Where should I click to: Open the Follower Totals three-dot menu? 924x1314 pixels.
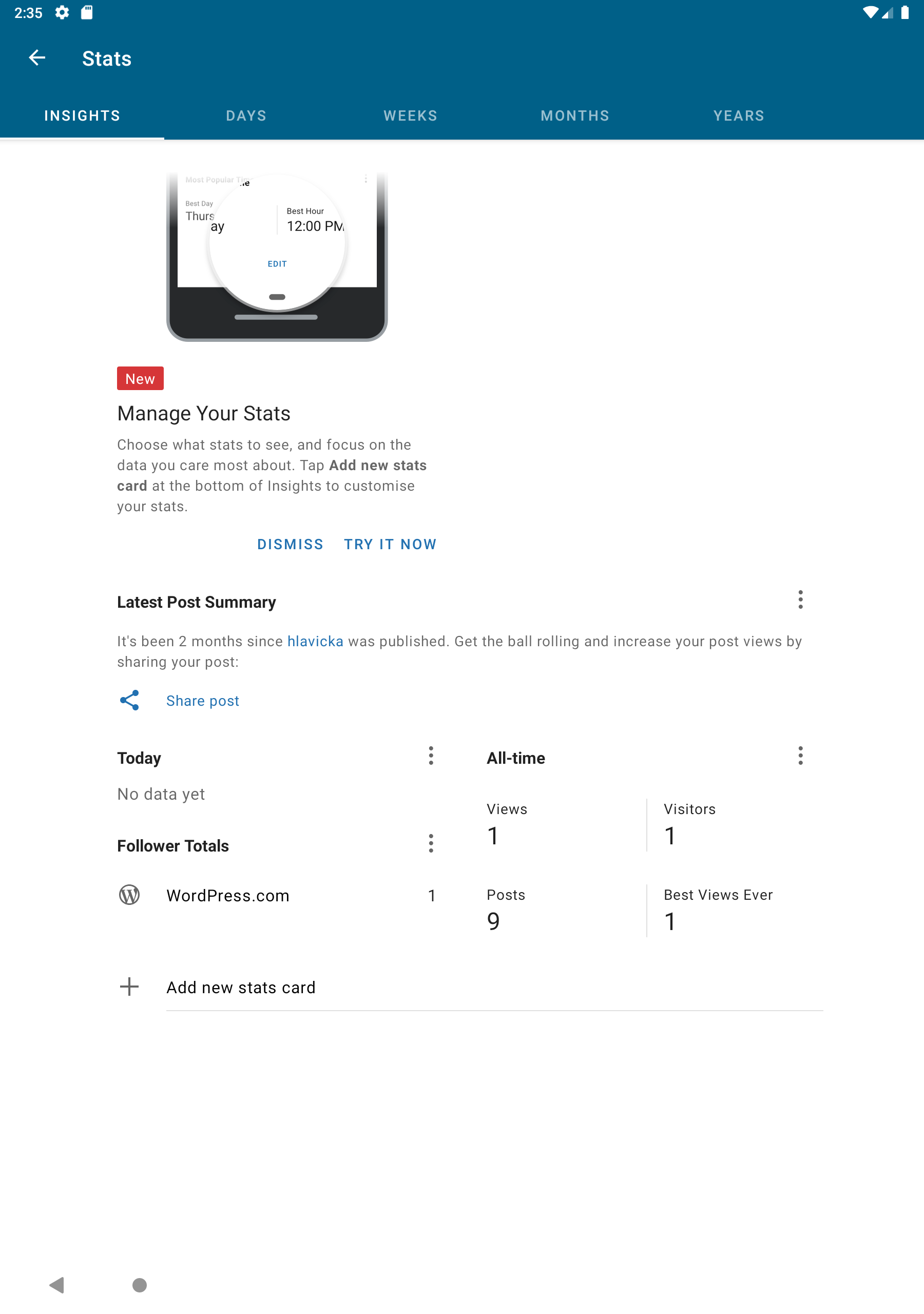click(431, 843)
